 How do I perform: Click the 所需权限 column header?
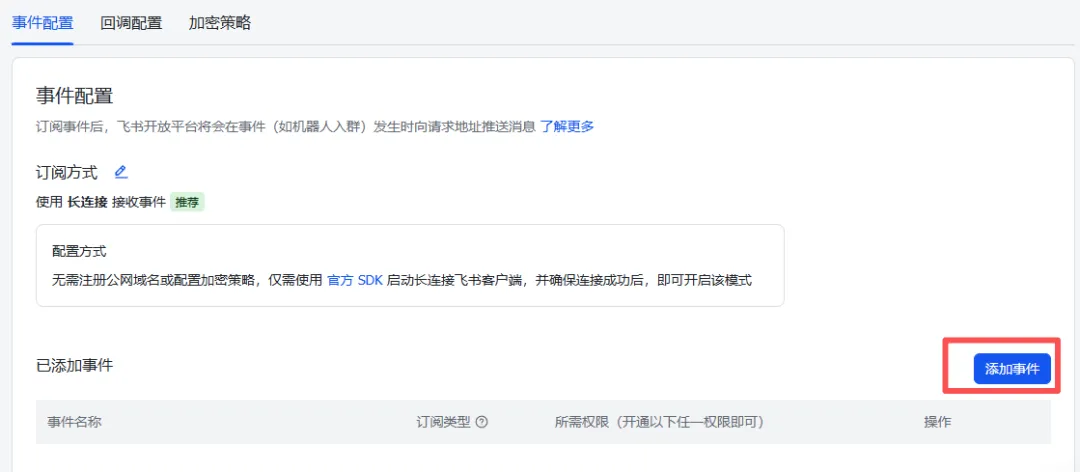coord(660,422)
